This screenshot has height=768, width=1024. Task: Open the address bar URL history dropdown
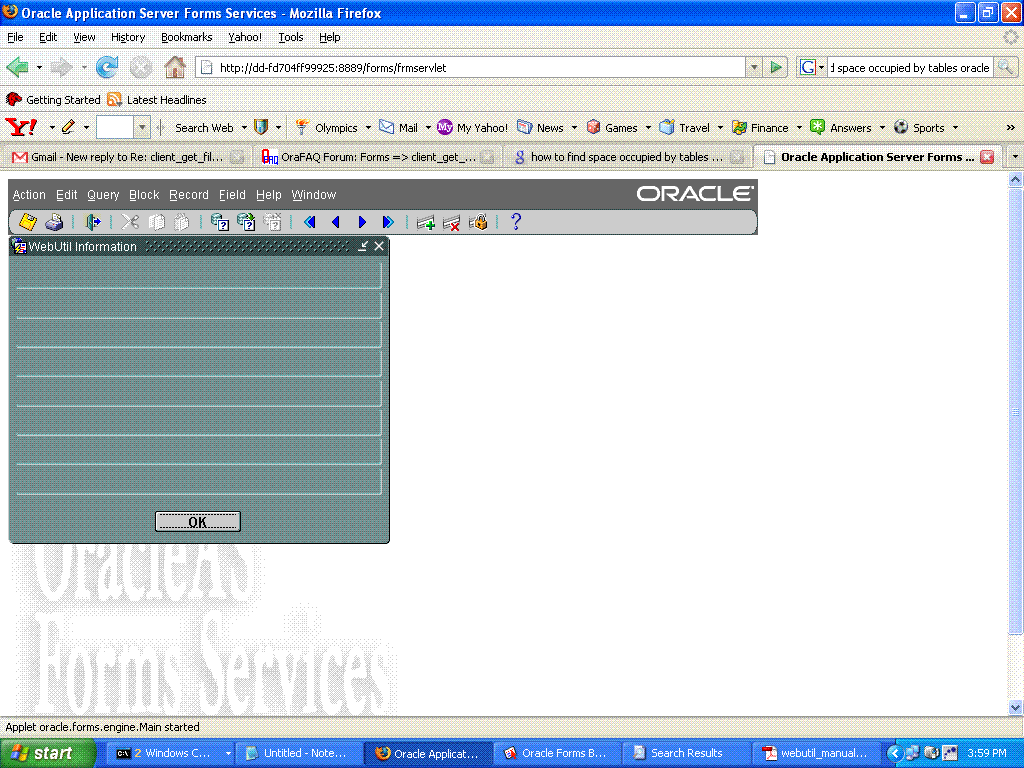click(x=753, y=68)
